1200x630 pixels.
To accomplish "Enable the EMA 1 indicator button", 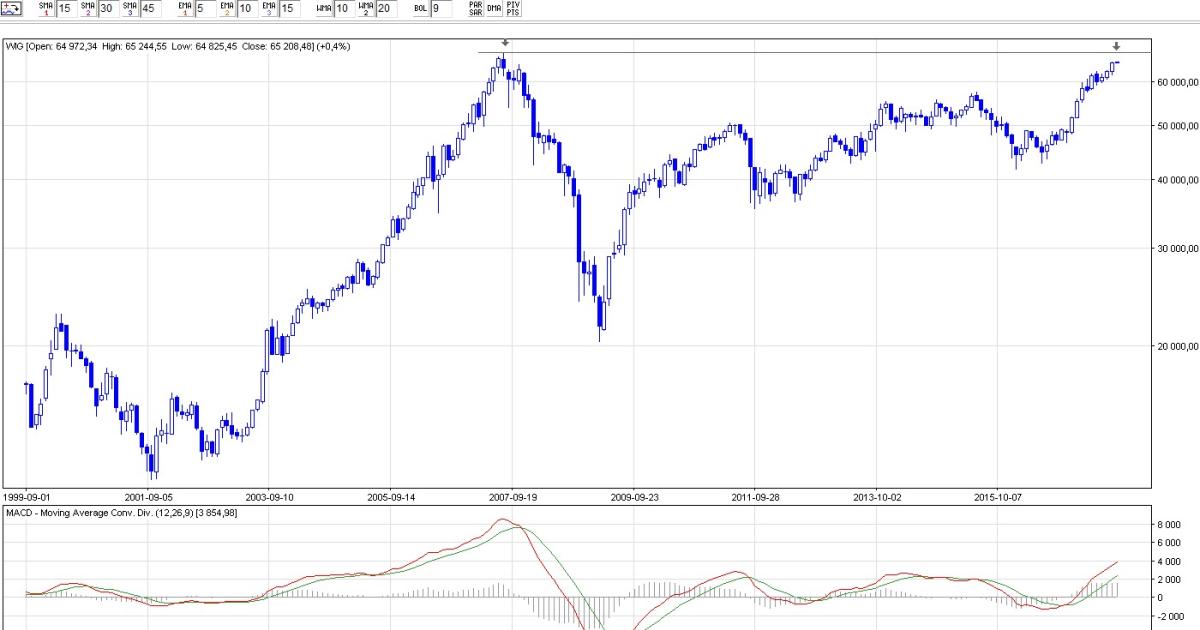I will click(184, 9).
